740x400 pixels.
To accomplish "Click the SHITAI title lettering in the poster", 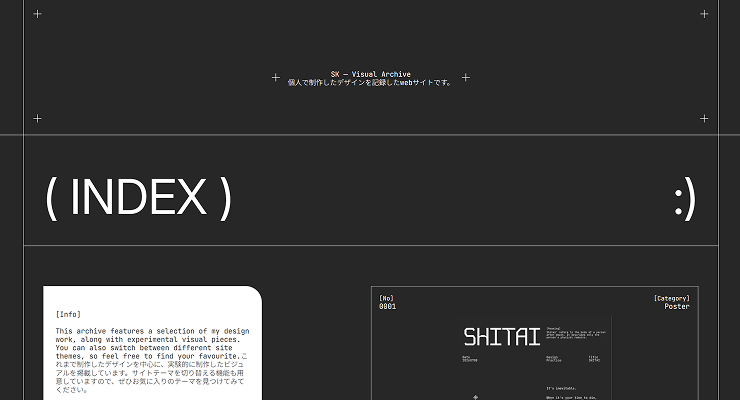I will tap(502, 337).
